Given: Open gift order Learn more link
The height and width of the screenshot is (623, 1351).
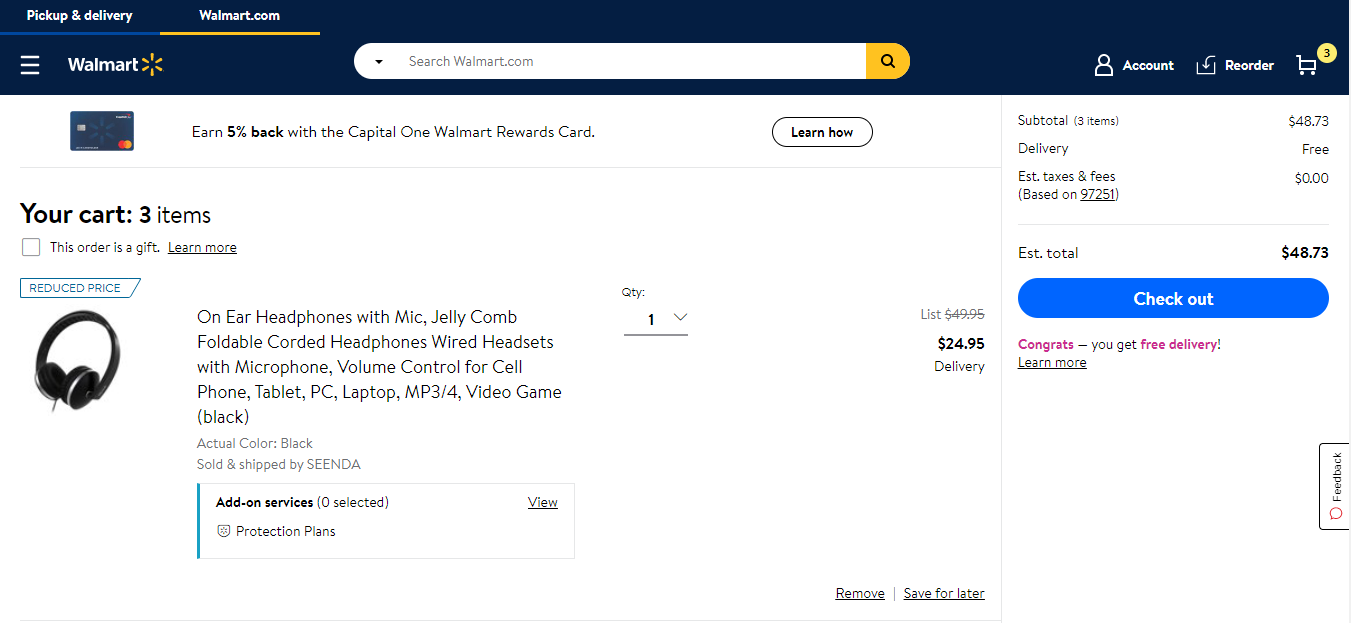Looking at the screenshot, I should point(202,247).
